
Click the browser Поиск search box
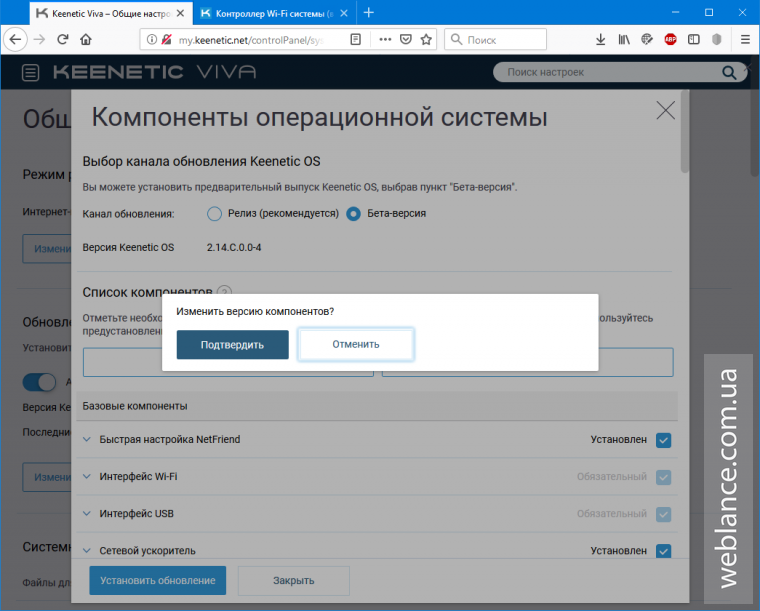click(495, 39)
